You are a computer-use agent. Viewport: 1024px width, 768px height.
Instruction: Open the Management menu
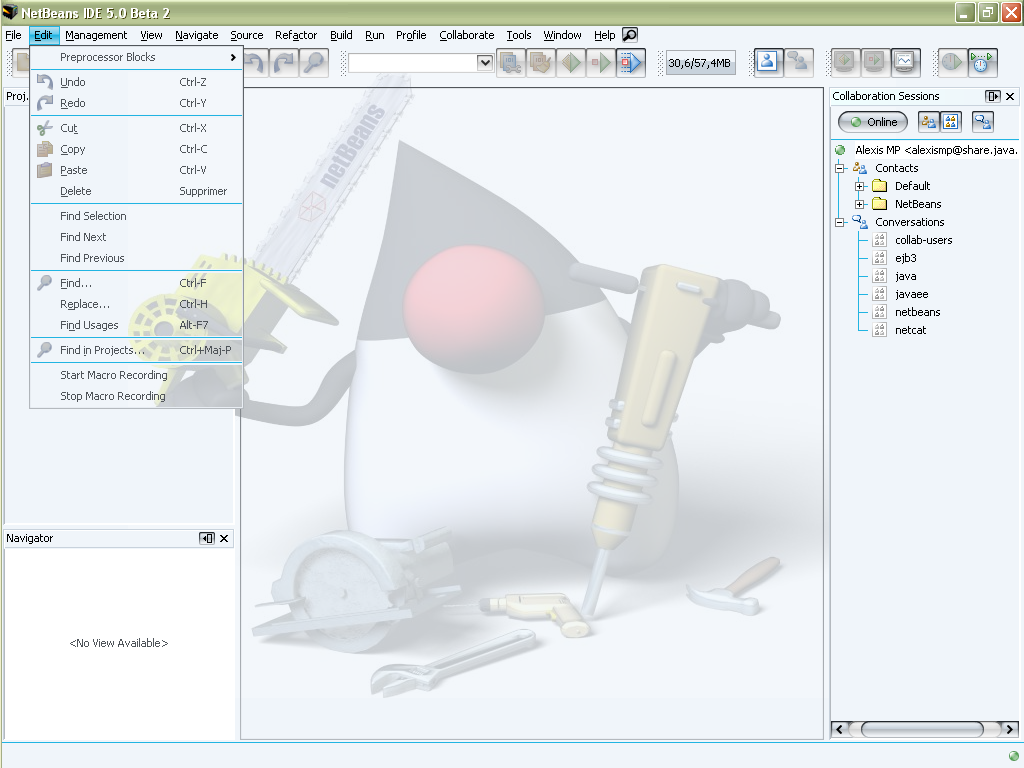[96, 35]
